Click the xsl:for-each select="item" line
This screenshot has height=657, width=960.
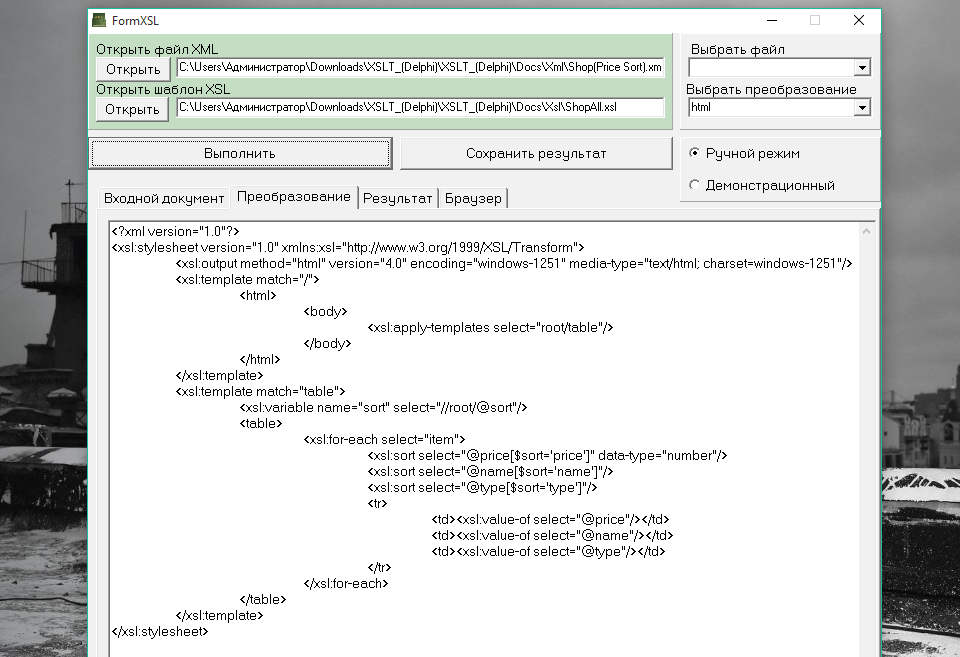click(x=384, y=440)
